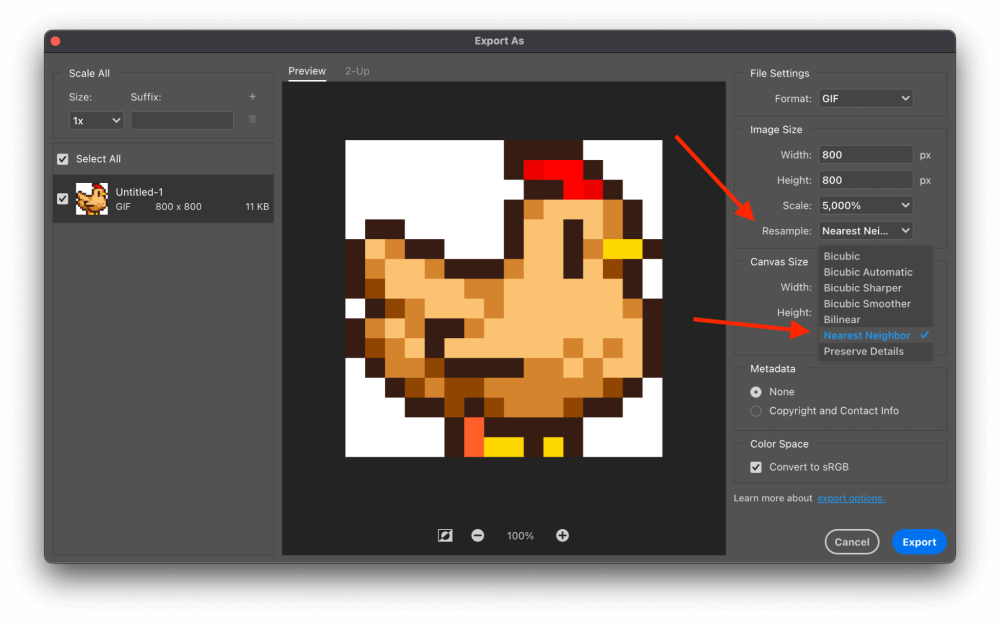Uncheck the Select All checkbox
This screenshot has width=1000, height=622.
tap(62, 157)
